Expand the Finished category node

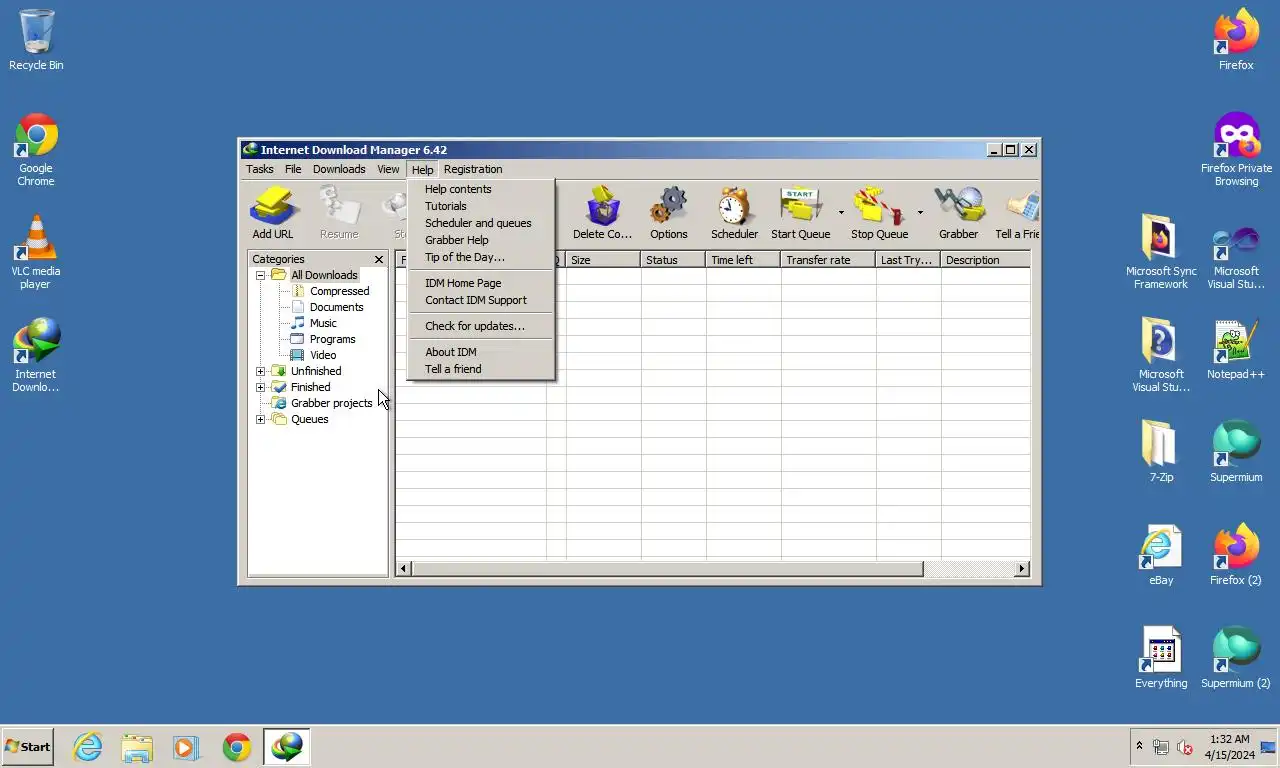point(260,387)
